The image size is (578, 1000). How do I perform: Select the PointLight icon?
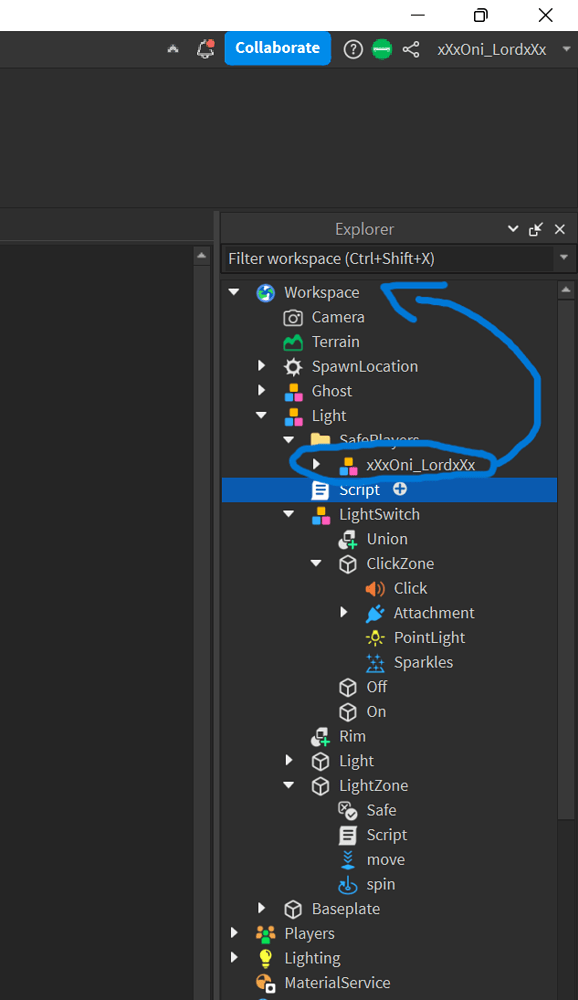point(375,638)
